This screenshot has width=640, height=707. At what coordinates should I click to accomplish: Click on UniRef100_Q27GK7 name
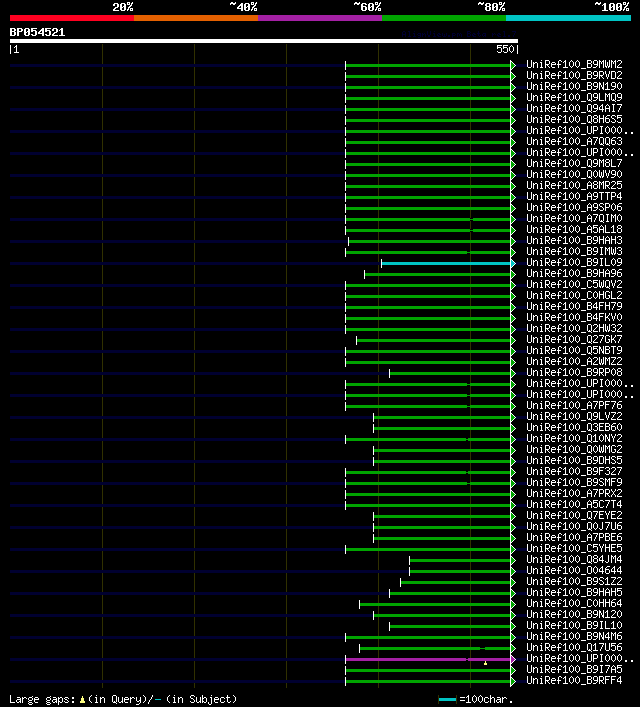[x=574, y=340]
